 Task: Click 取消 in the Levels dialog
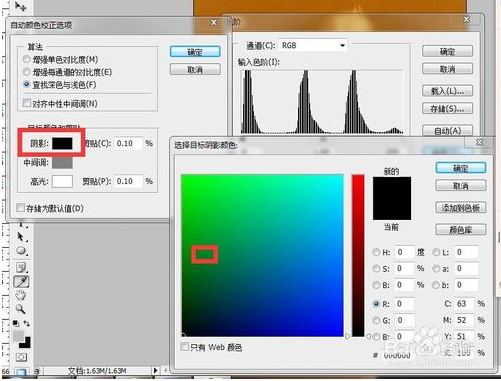click(447, 69)
